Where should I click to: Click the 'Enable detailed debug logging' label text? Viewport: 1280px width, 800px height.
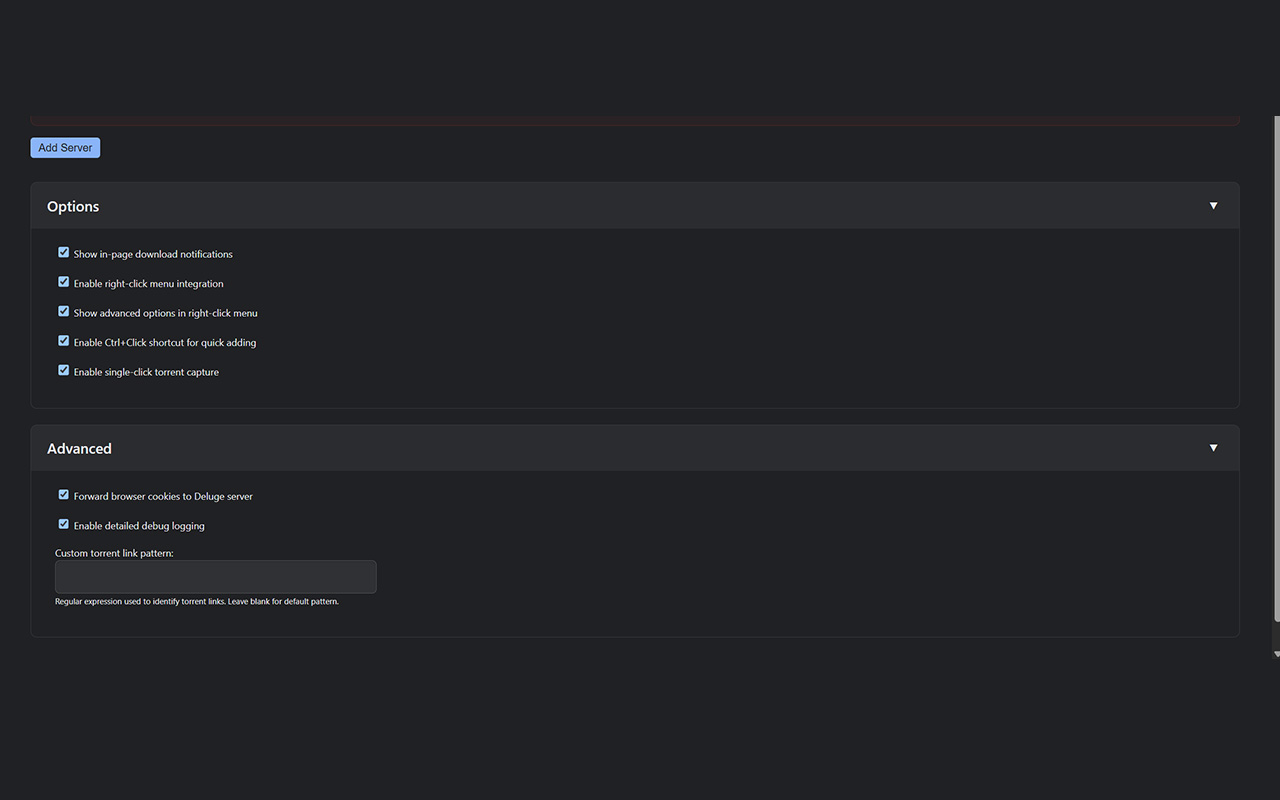point(139,526)
